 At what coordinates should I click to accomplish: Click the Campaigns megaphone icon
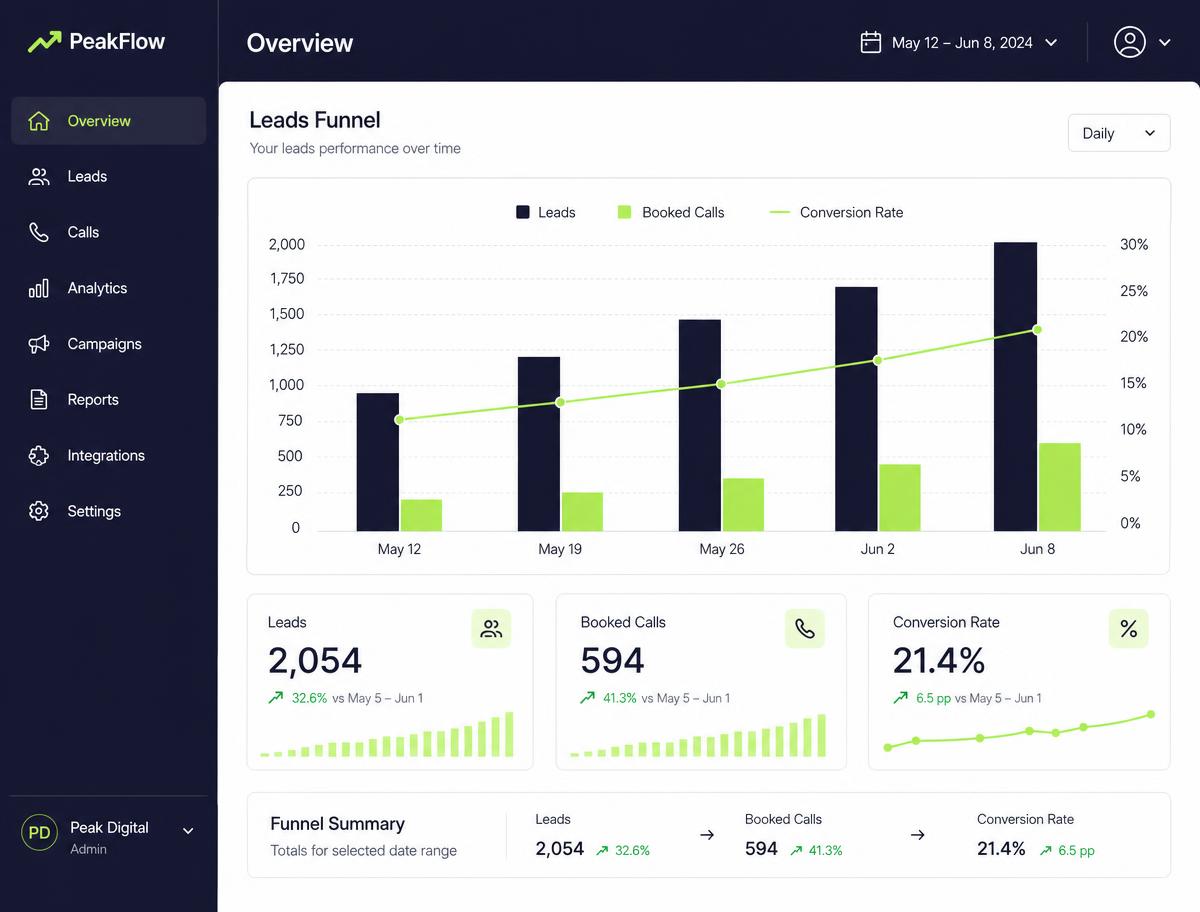click(39, 344)
